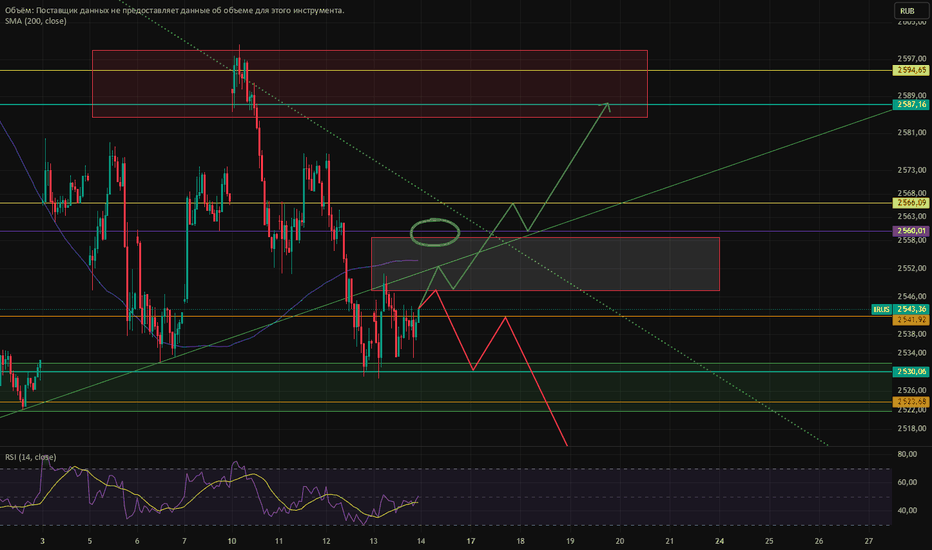
Task: Open the RUB currency selector
Action: (908, 11)
